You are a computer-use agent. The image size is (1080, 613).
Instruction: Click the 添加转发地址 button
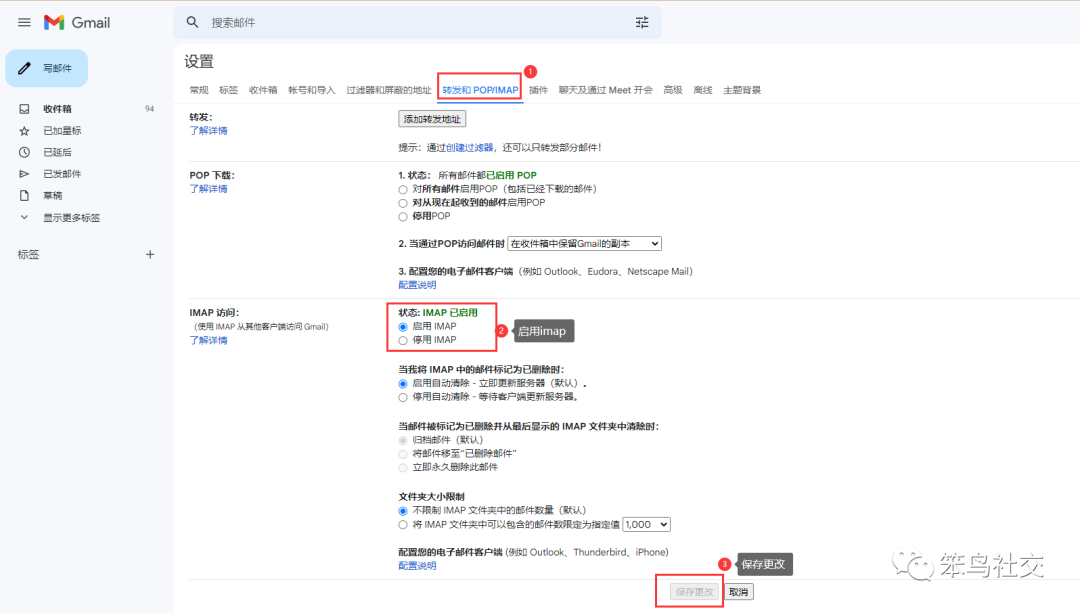[x=432, y=119]
